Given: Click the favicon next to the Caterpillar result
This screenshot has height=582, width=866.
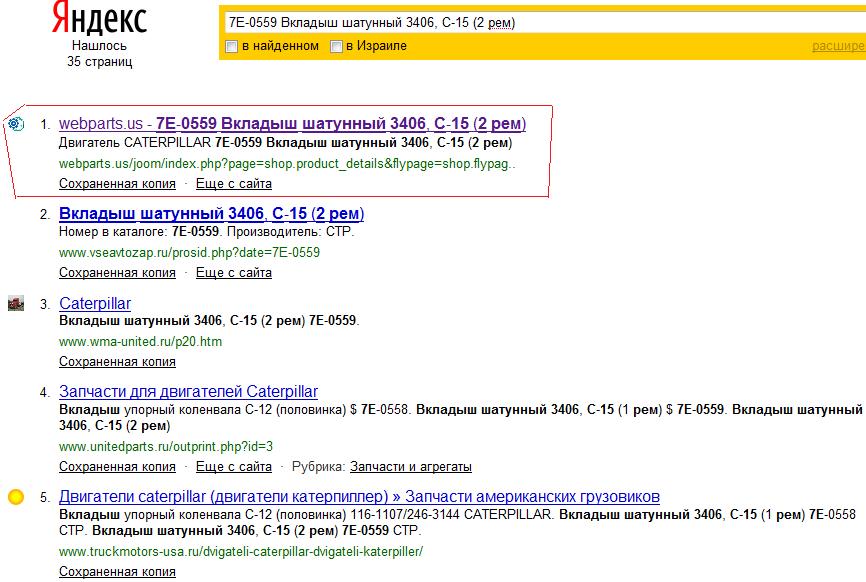Looking at the screenshot, I should (x=16, y=303).
